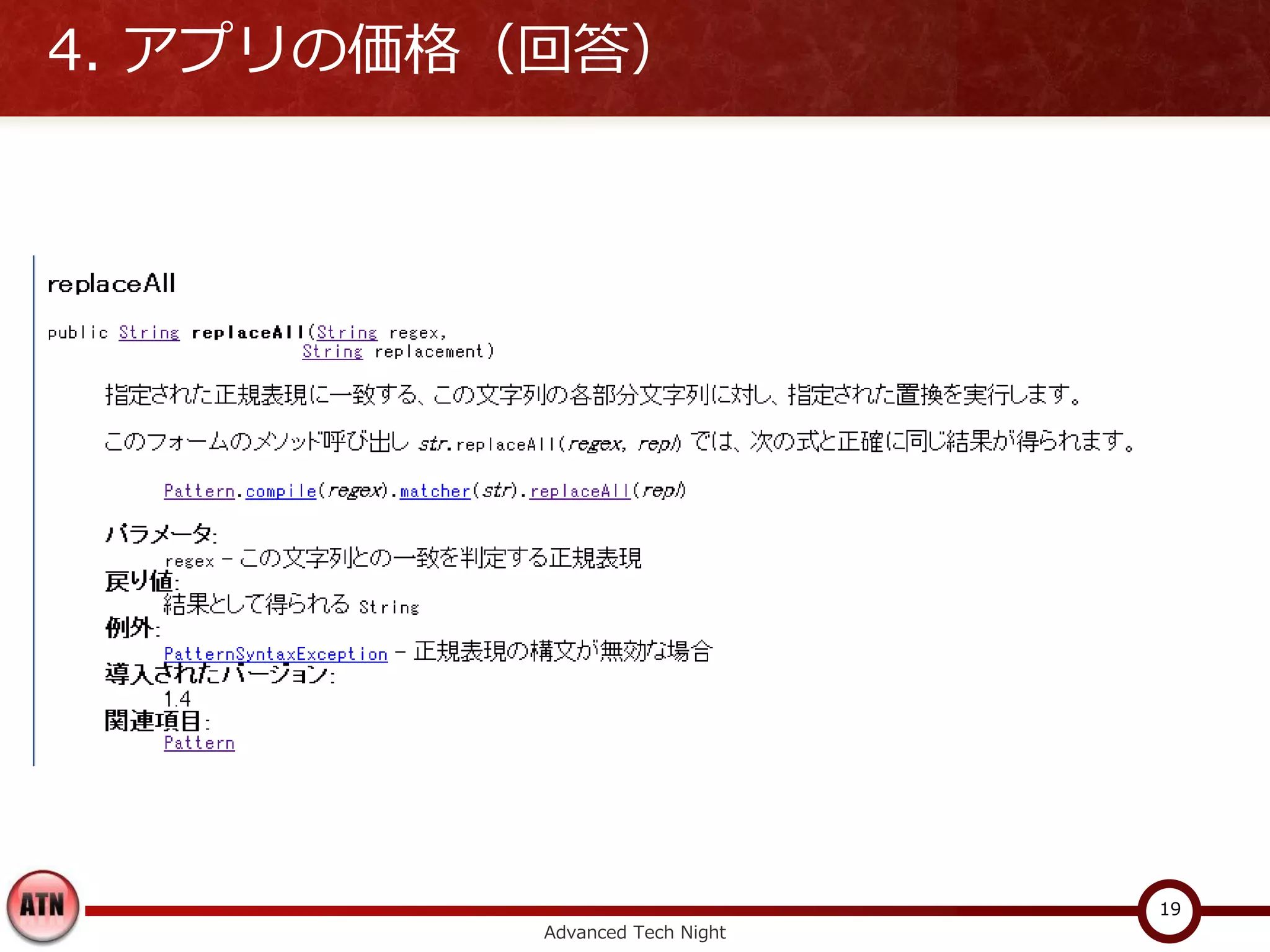Viewport: 1270px width, 952px height.
Task: Click the replaceAll heading
Action: (x=112, y=284)
